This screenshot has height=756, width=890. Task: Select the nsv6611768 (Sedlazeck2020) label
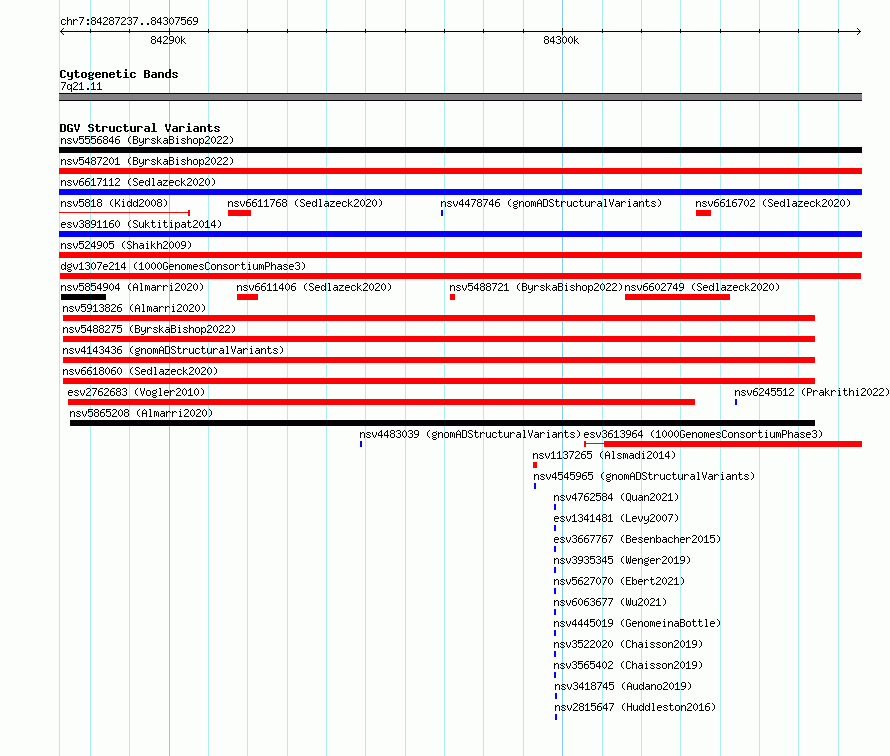pos(305,203)
